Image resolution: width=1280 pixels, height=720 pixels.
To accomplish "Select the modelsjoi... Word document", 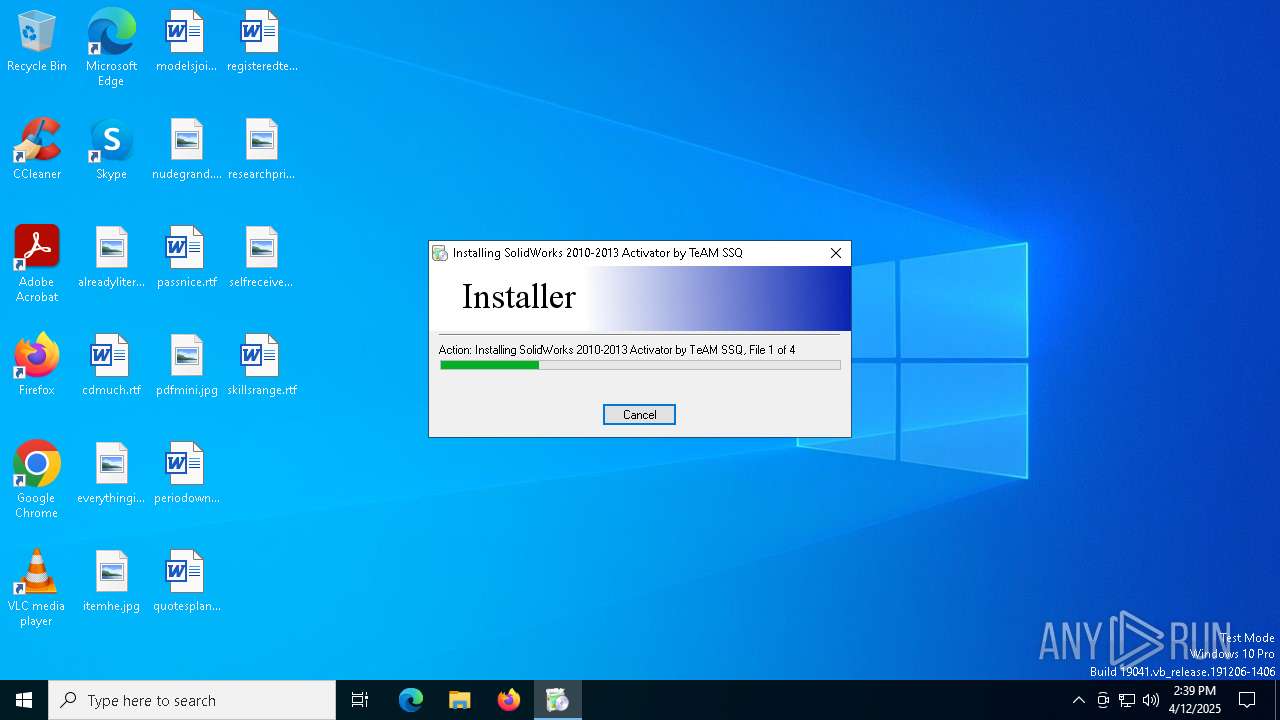I will tap(186, 41).
